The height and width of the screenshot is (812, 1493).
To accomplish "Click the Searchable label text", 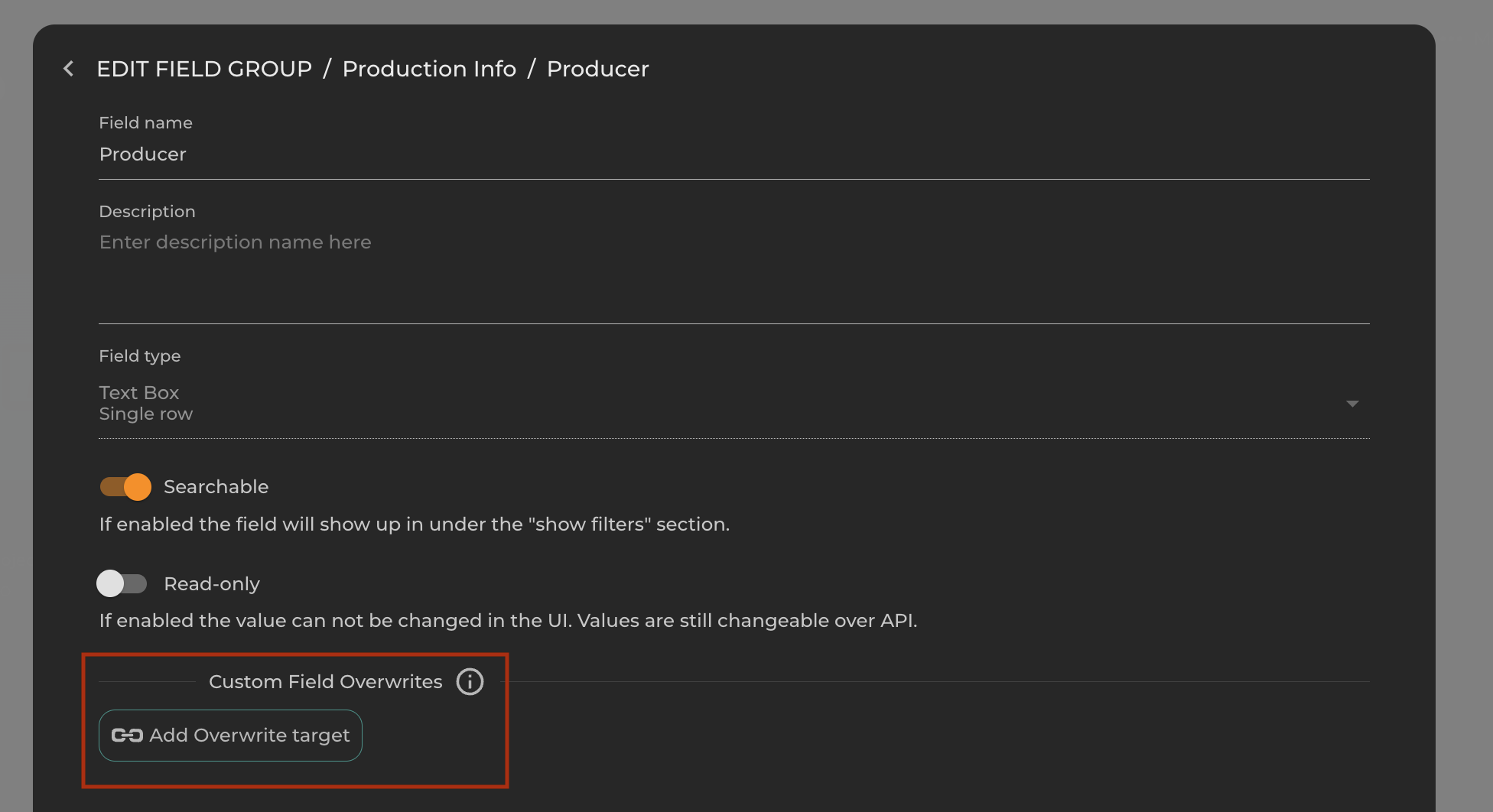I will click(x=216, y=487).
